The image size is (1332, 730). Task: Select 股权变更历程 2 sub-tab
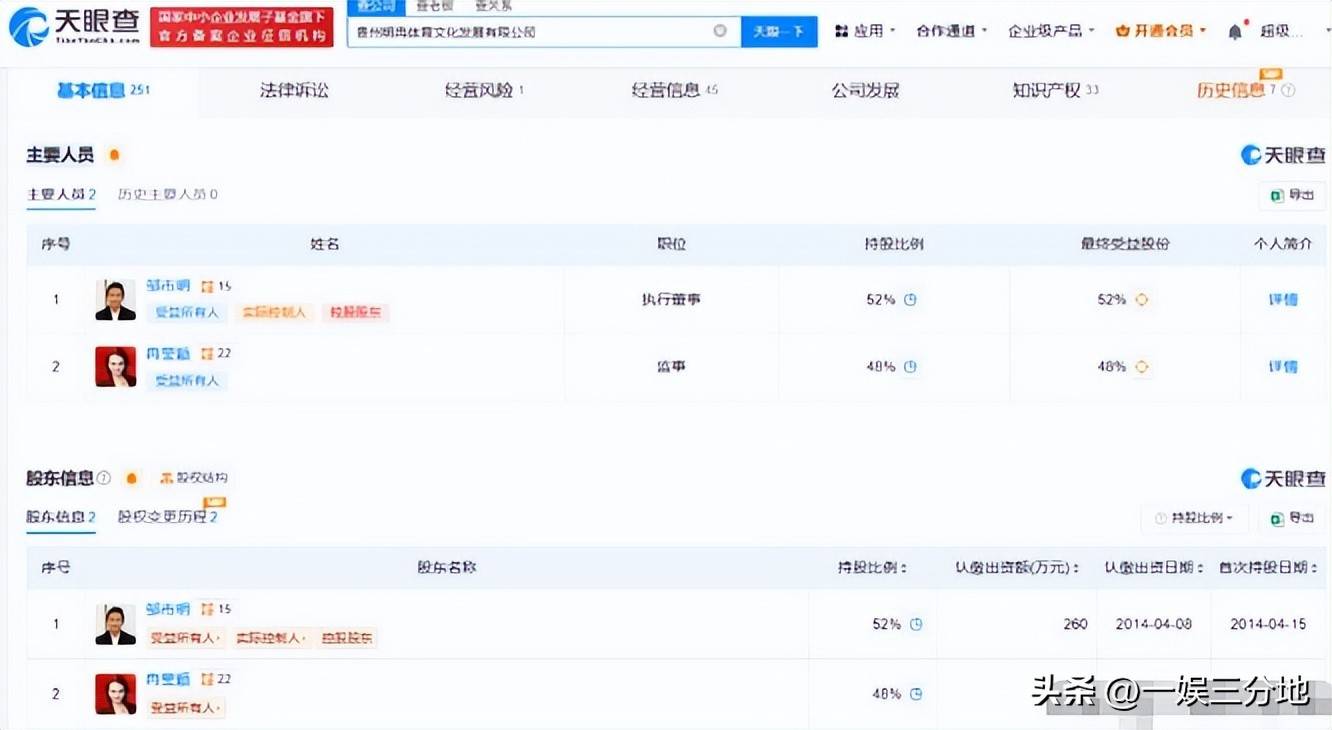coord(167,518)
